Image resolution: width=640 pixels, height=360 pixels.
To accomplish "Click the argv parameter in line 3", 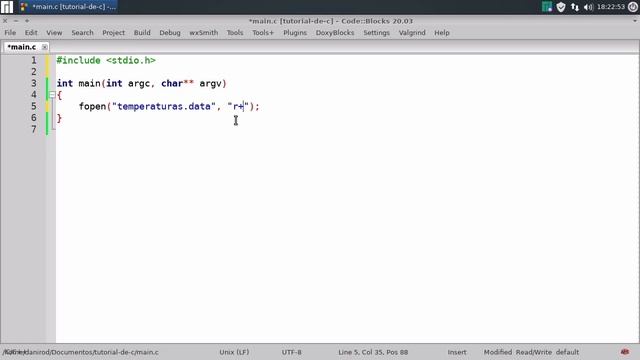I will click(x=210, y=84).
